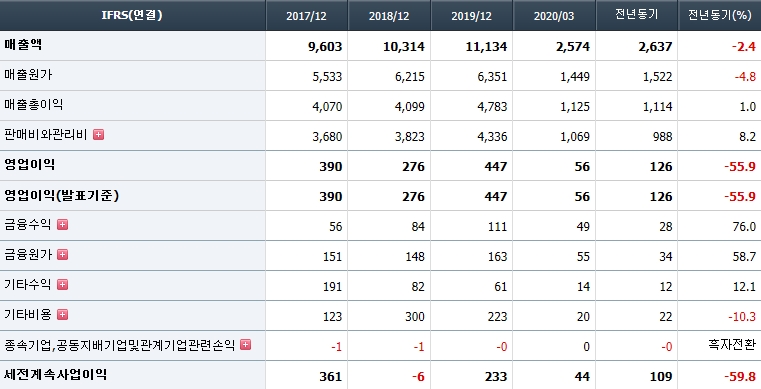The height and width of the screenshot is (389, 761).
Task: Click 판매비와관리비 value 4,336
Action: [492, 137]
